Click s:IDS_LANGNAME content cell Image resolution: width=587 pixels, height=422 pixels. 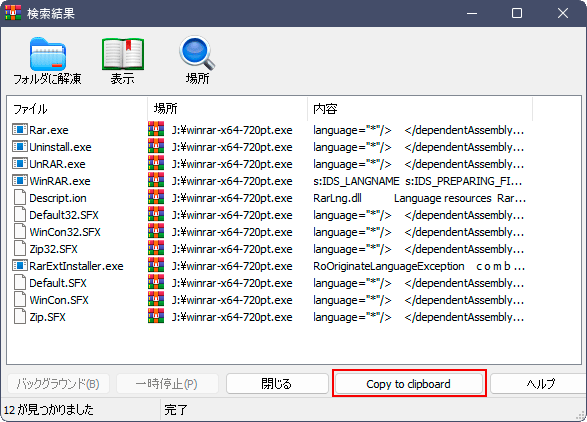(418, 181)
